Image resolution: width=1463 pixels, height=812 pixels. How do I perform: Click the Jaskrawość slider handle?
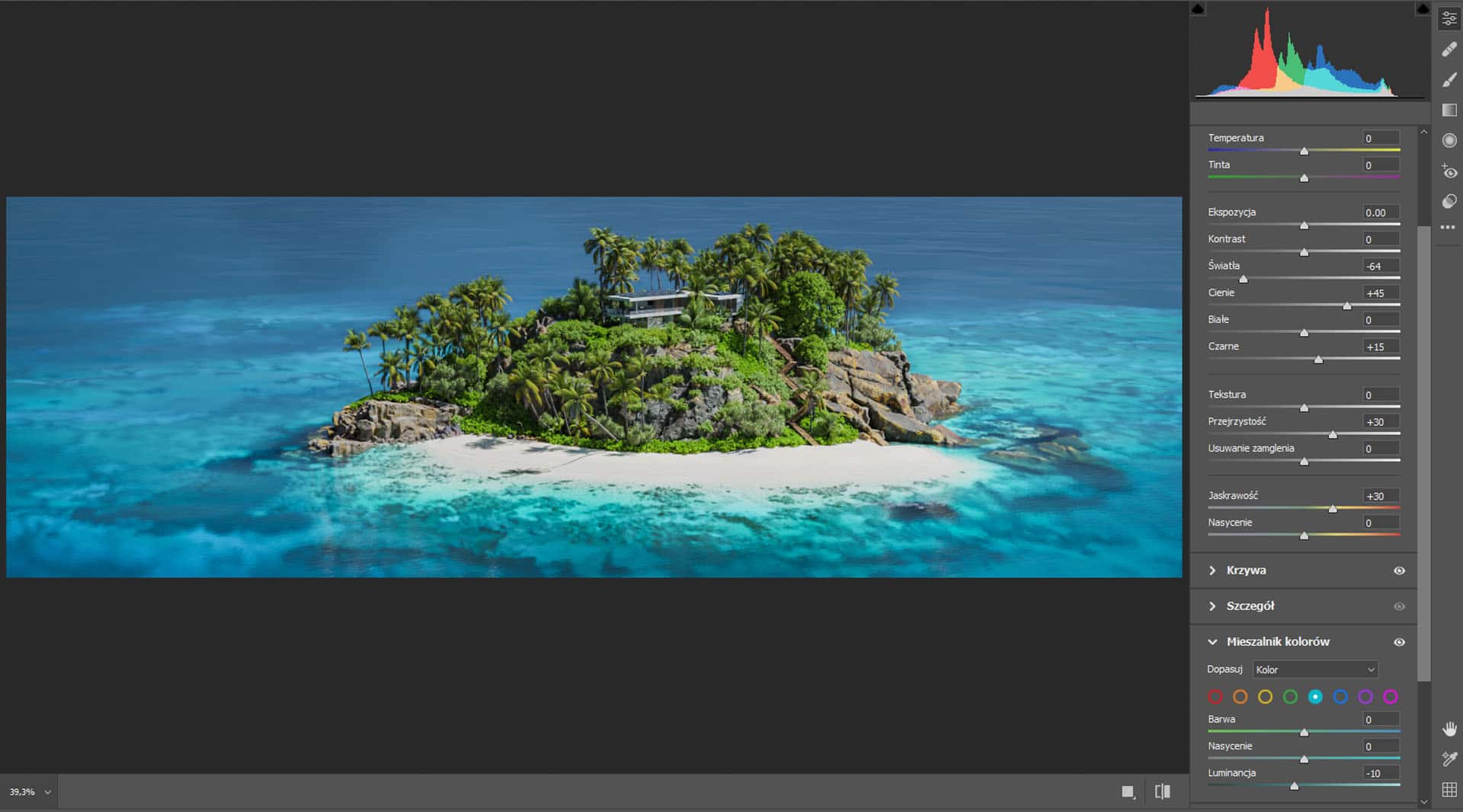1333,508
